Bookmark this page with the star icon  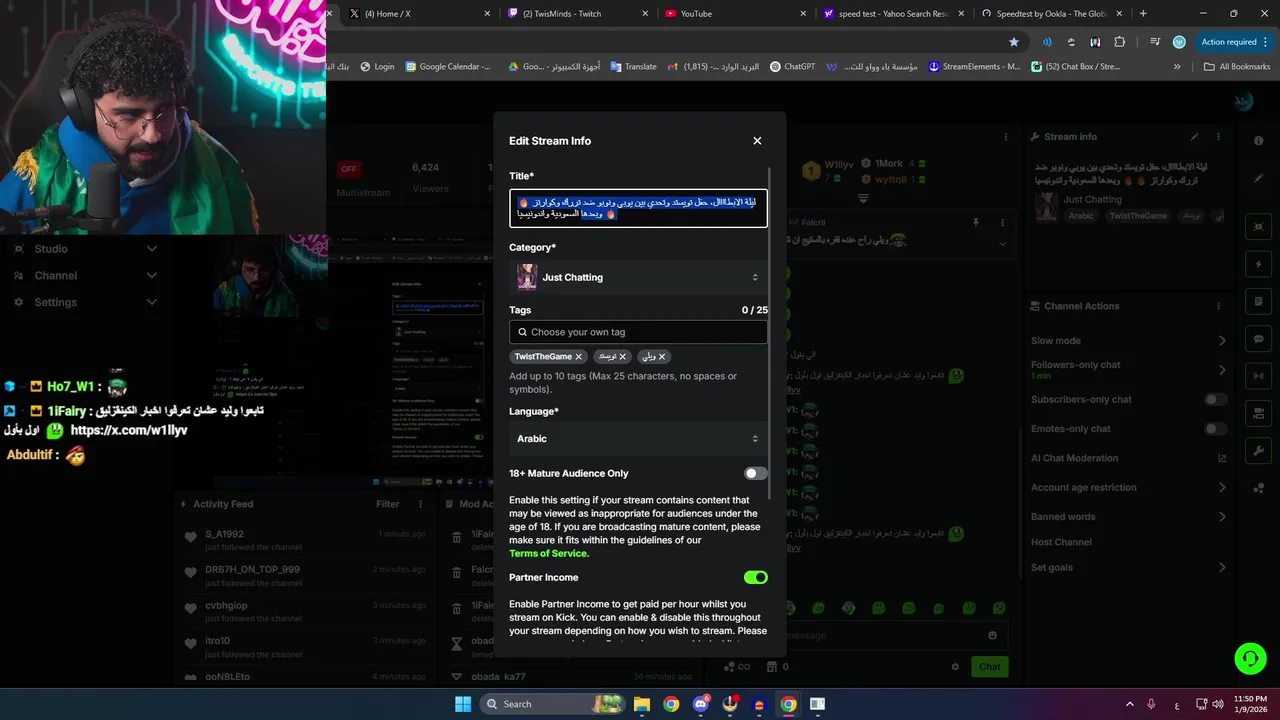(1013, 42)
